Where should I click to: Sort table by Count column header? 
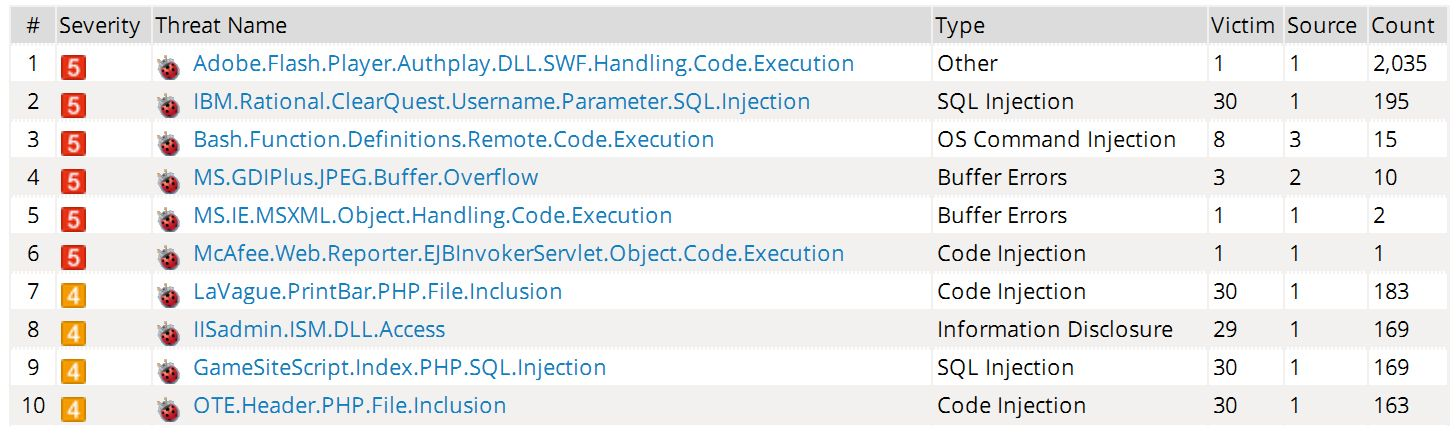tap(1402, 26)
